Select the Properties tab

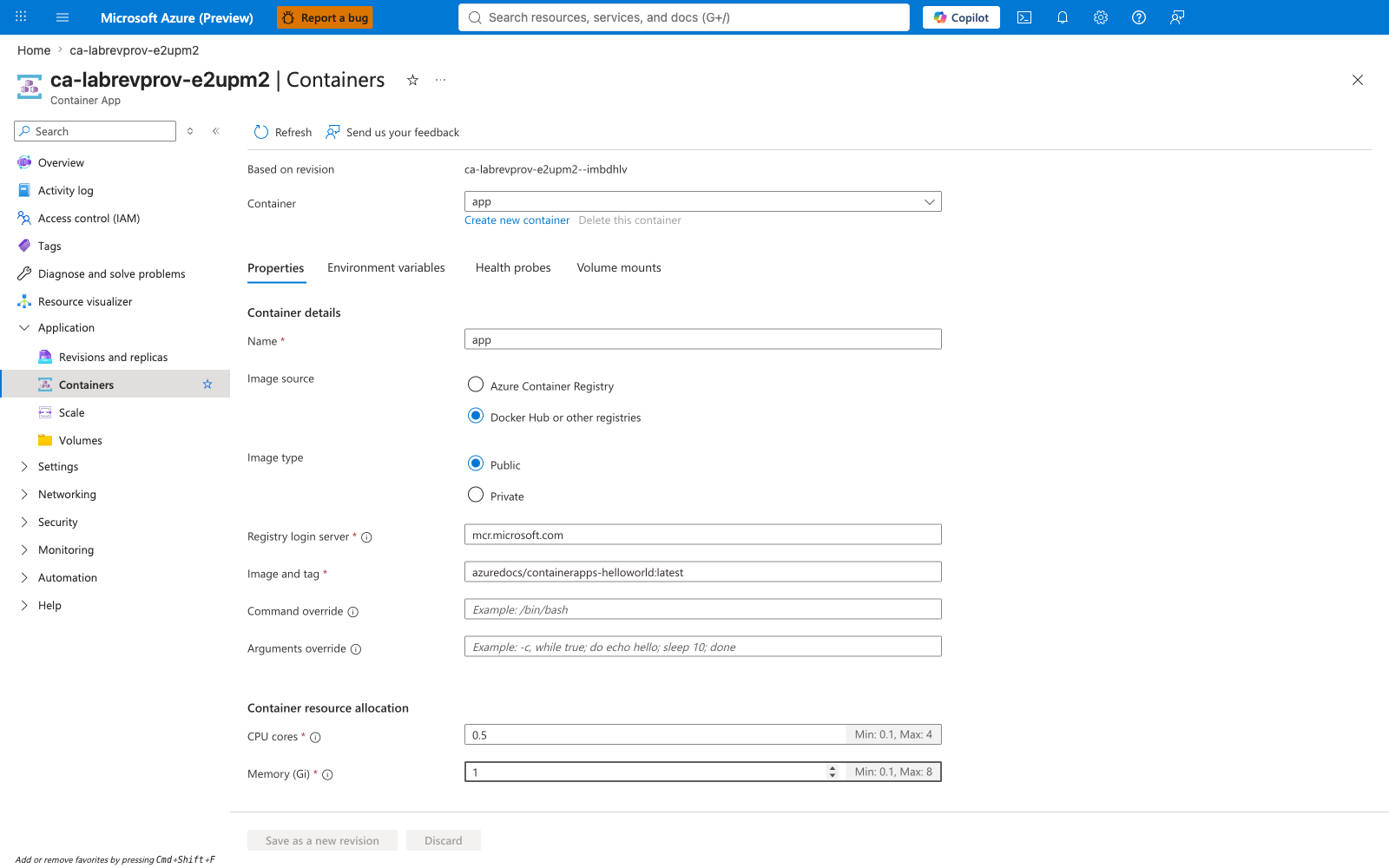pyautogui.click(x=276, y=268)
